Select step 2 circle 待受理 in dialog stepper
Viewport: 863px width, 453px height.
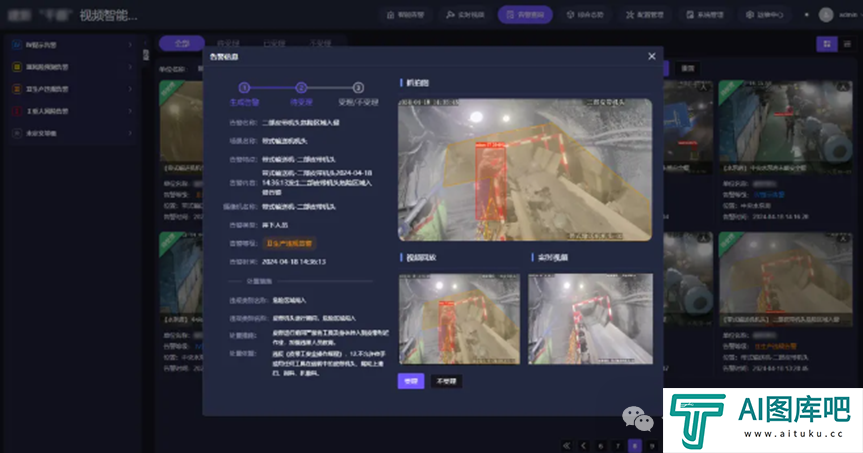pyautogui.click(x=301, y=88)
